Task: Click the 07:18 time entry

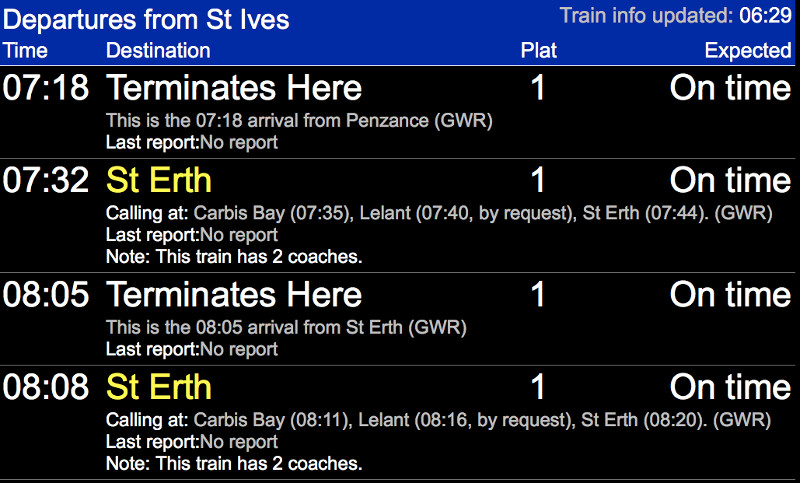Action: 46,88
